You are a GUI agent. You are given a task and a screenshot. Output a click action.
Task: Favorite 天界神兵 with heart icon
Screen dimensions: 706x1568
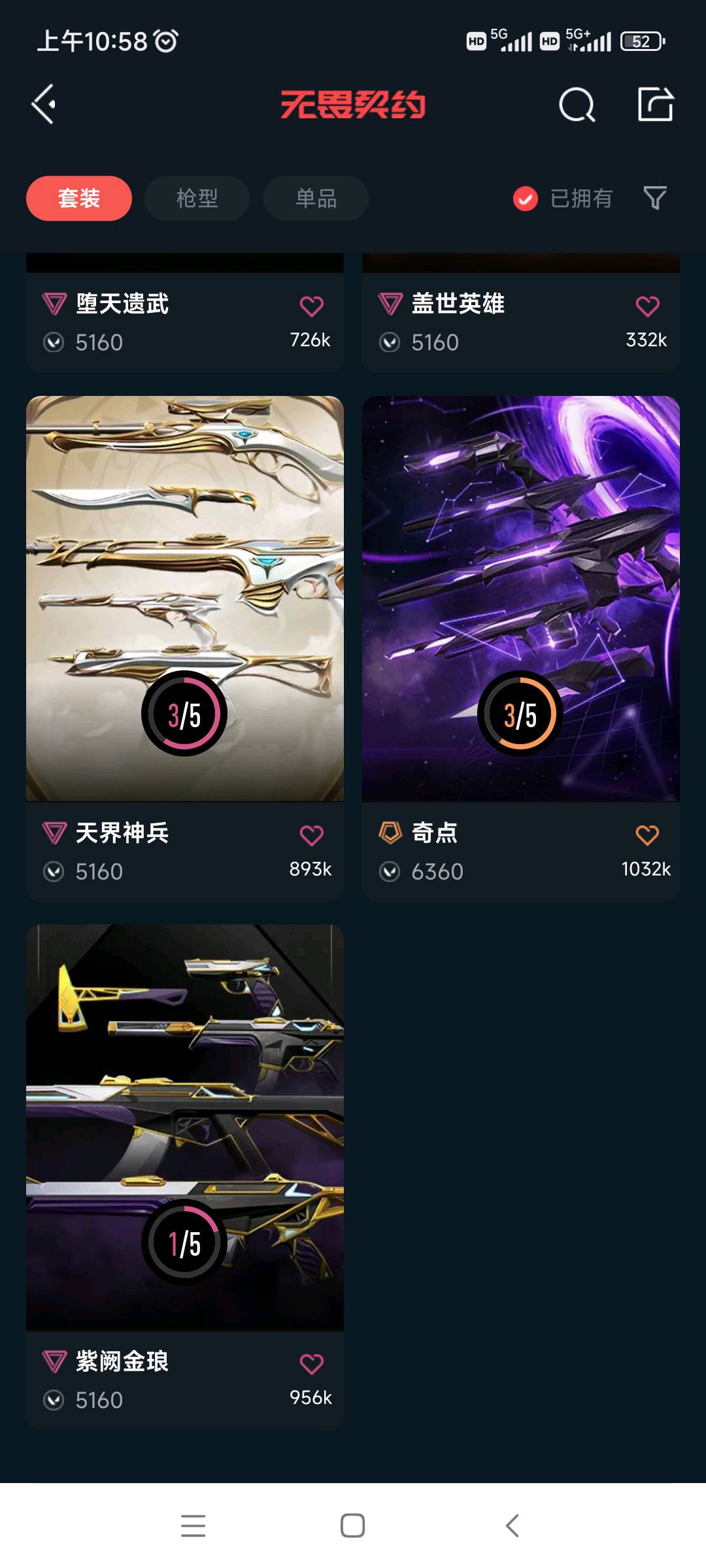pos(312,835)
